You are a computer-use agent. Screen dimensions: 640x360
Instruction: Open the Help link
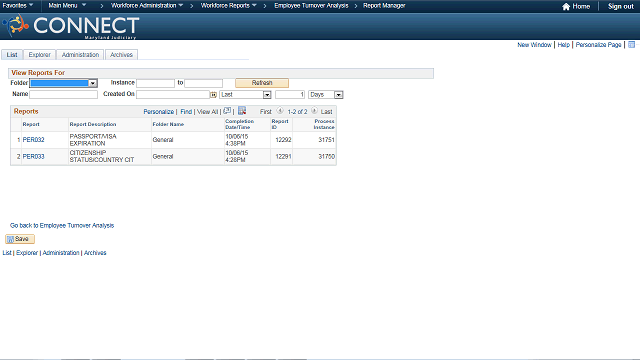563,45
